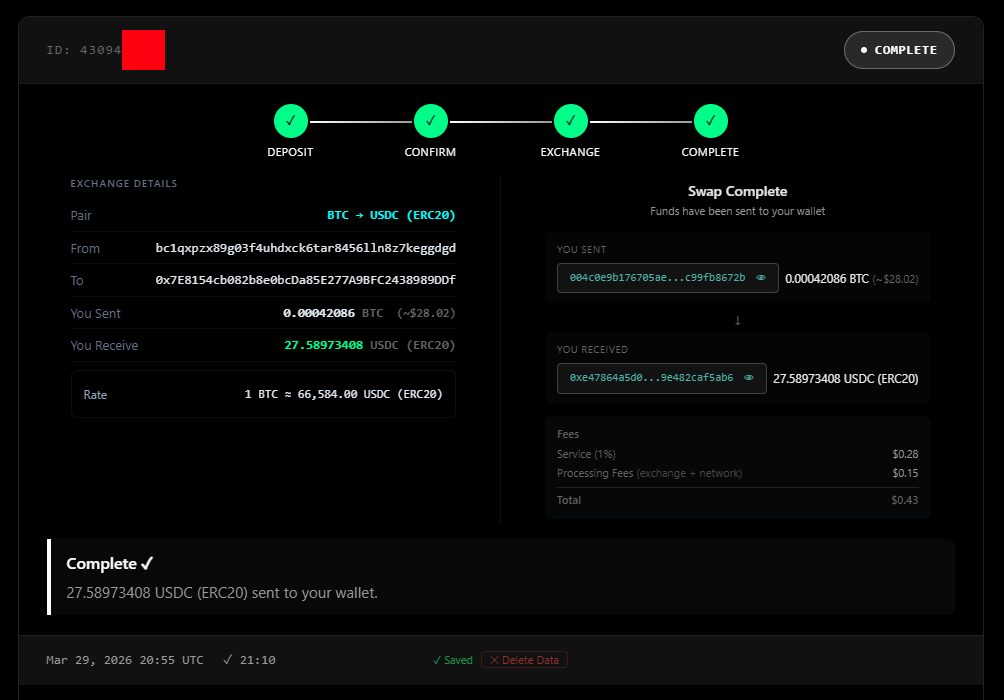Click the final Complete step checkmark circle
The width and height of the screenshot is (1004, 700).
tap(711, 121)
